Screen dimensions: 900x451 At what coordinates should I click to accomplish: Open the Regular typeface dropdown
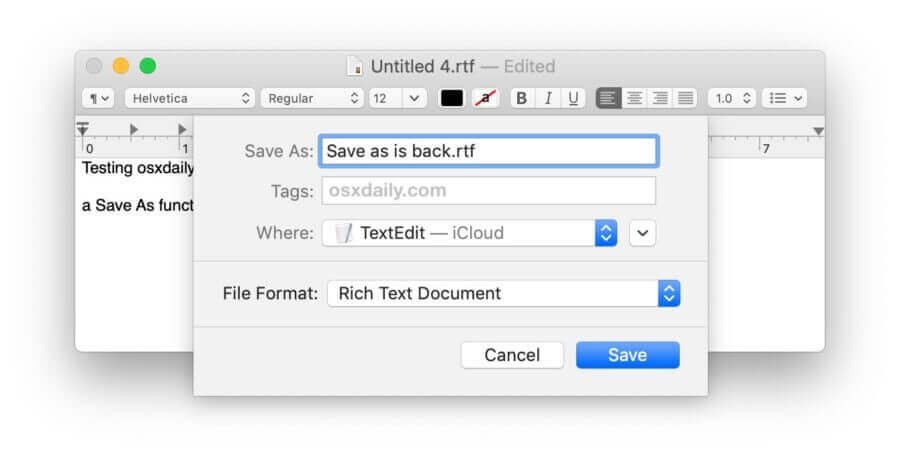[x=312, y=98]
